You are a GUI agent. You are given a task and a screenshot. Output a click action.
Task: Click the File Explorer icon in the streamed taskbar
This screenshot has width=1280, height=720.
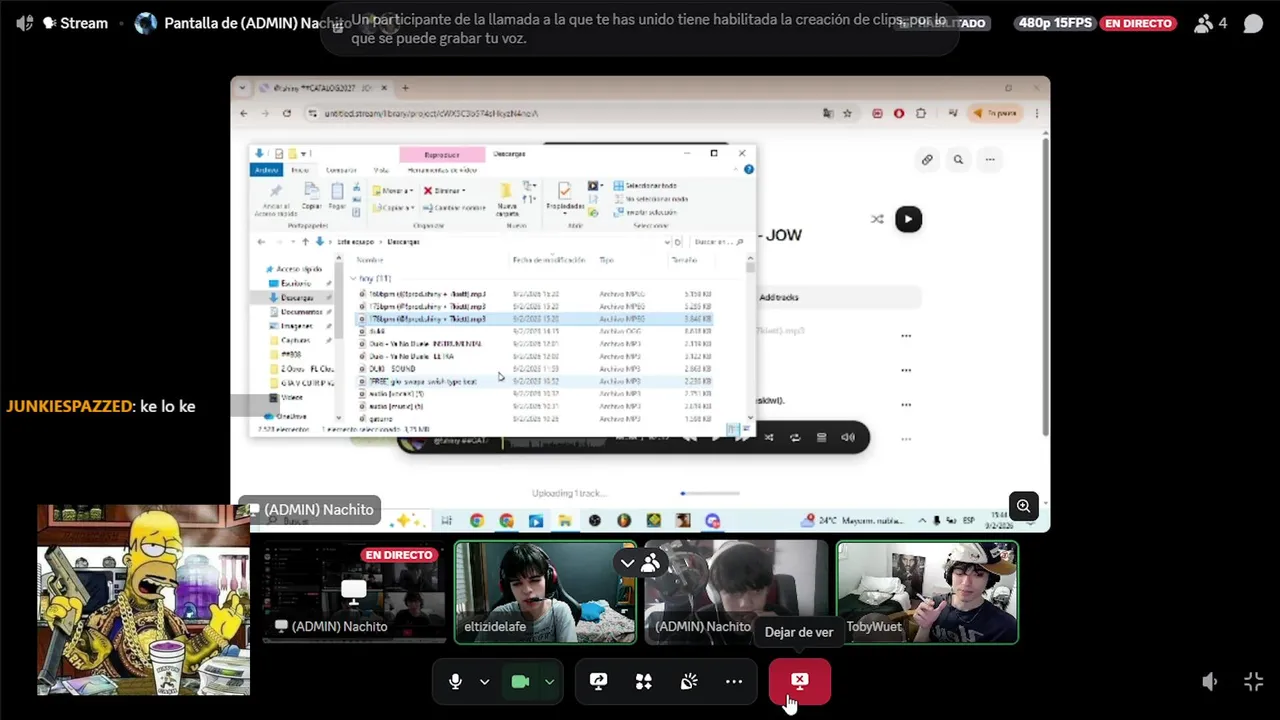[565, 520]
